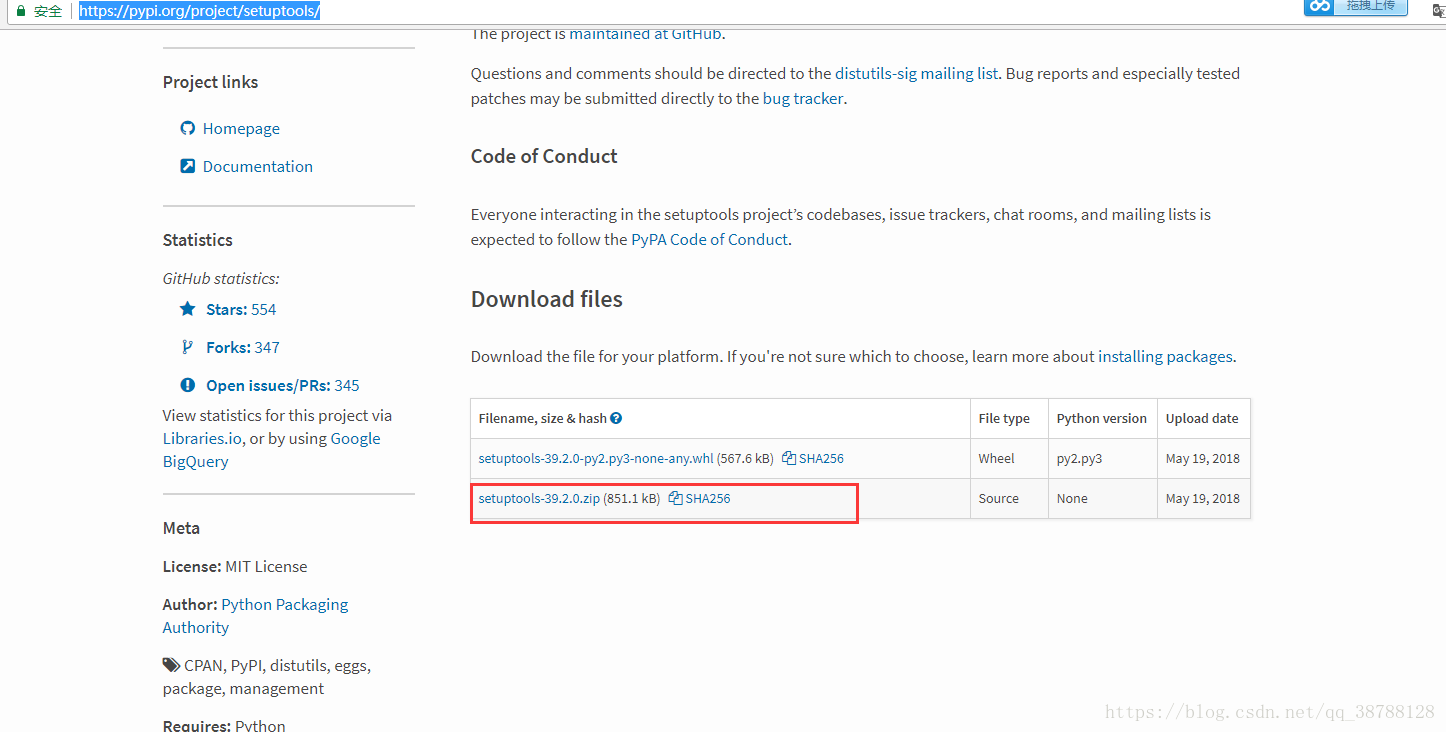
Task: Click the Meta sidebar heading
Action: click(x=181, y=528)
